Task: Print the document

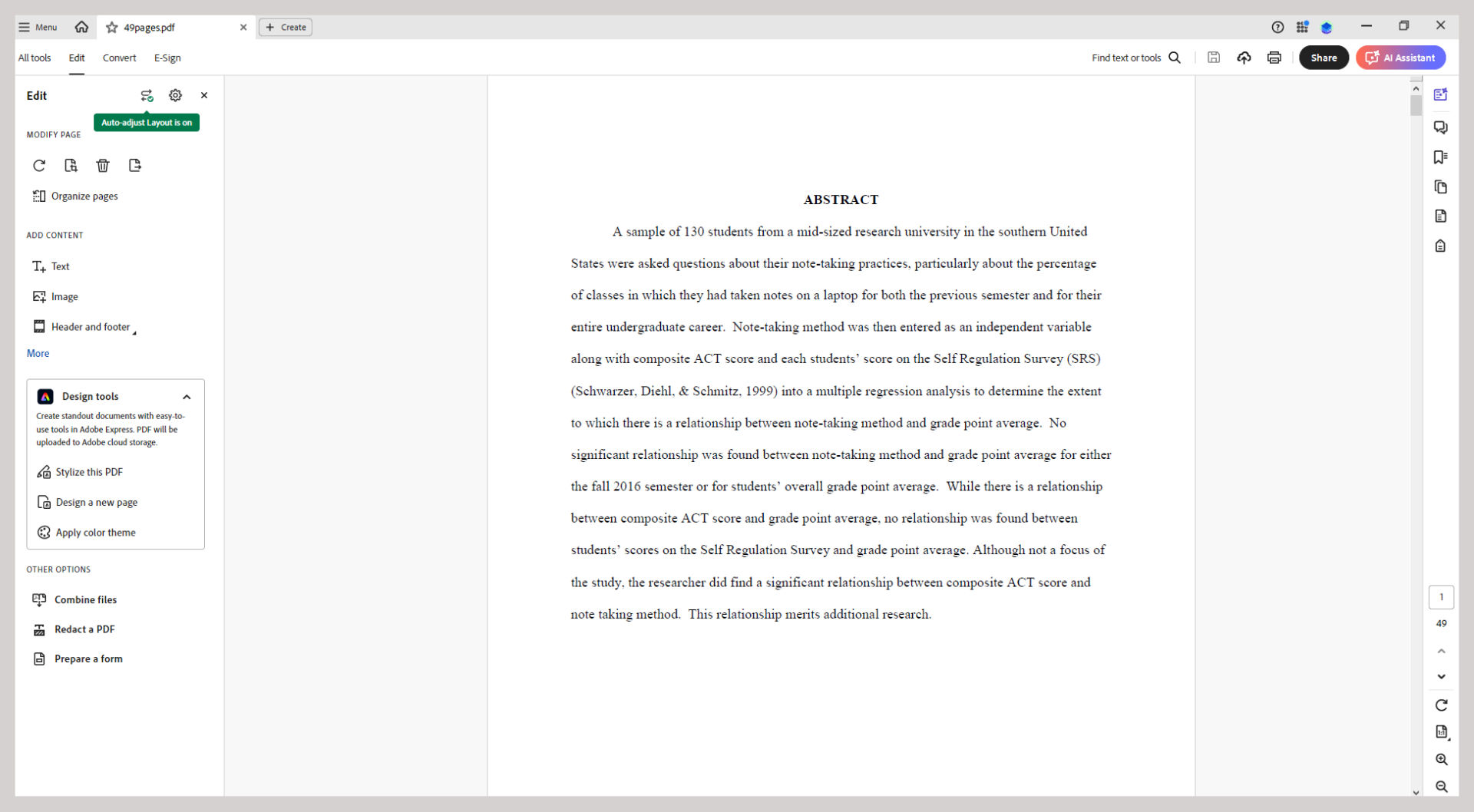Action: click(x=1274, y=58)
